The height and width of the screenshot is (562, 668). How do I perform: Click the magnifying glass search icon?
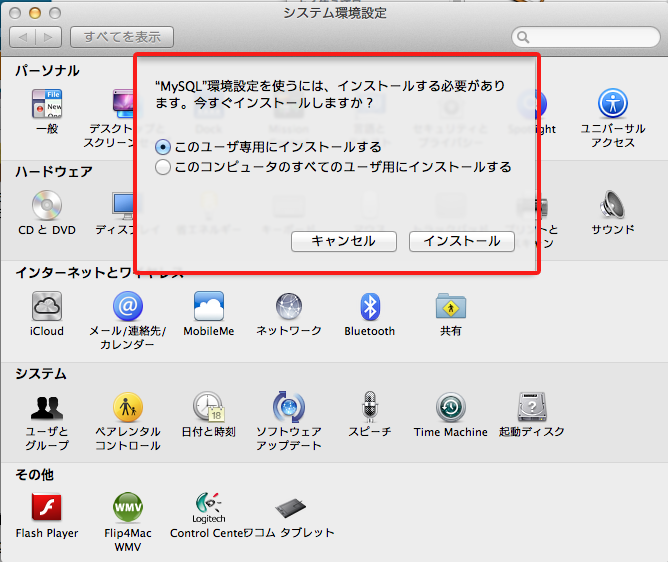point(523,37)
